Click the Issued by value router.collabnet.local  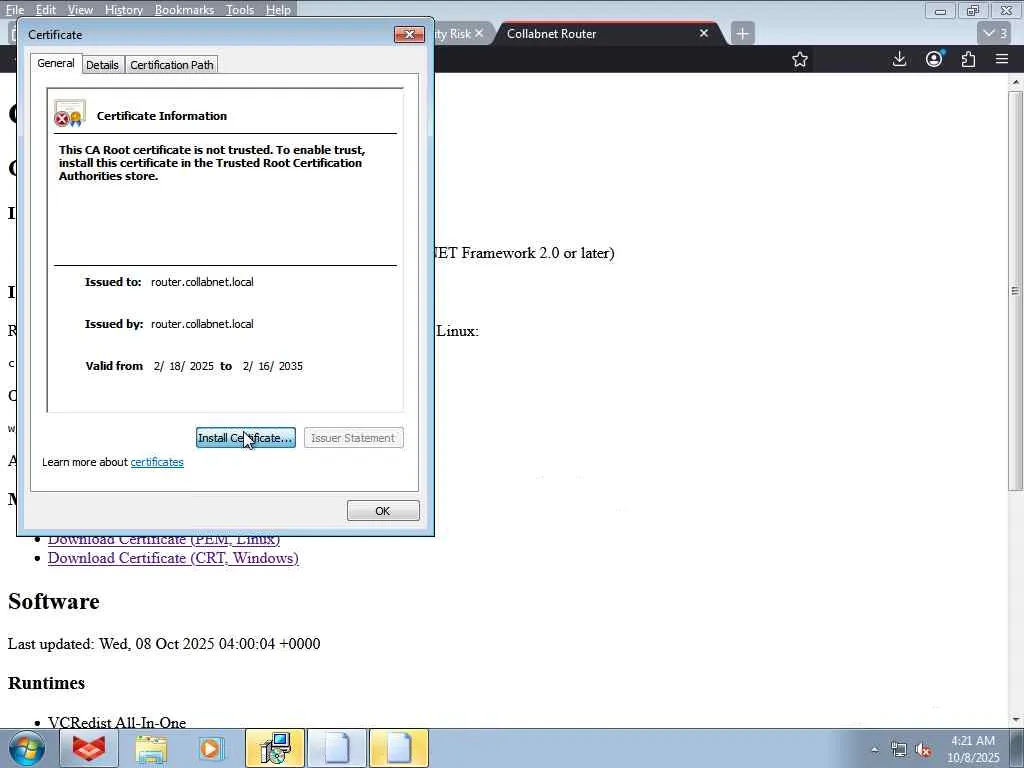pos(202,324)
